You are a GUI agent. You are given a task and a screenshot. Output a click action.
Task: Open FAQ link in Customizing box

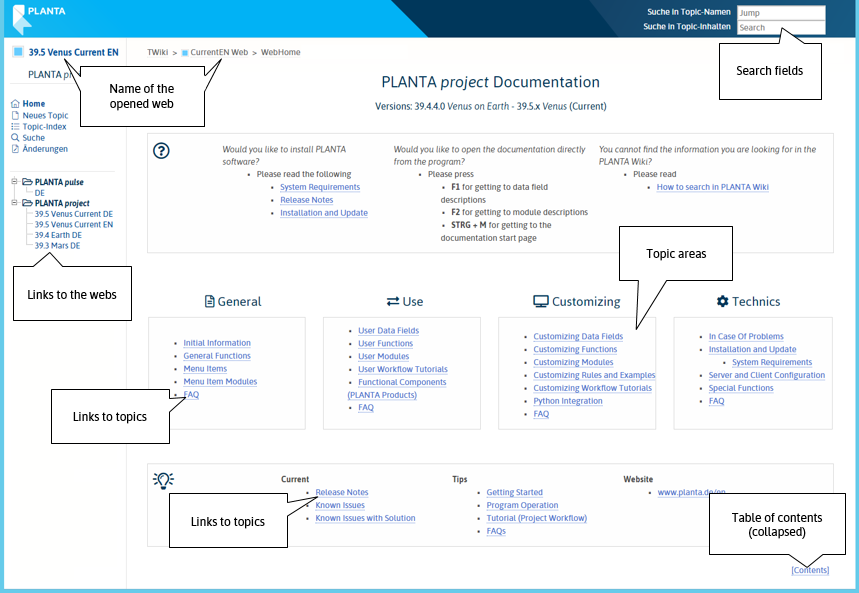pos(541,414)
